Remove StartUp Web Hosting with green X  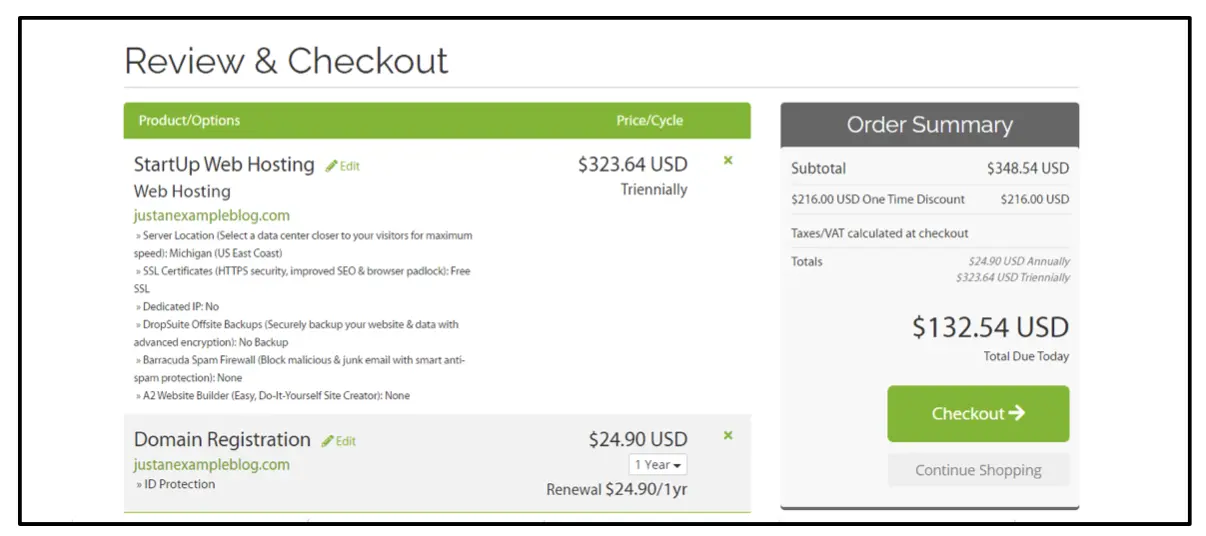click(x=728, y=160)
